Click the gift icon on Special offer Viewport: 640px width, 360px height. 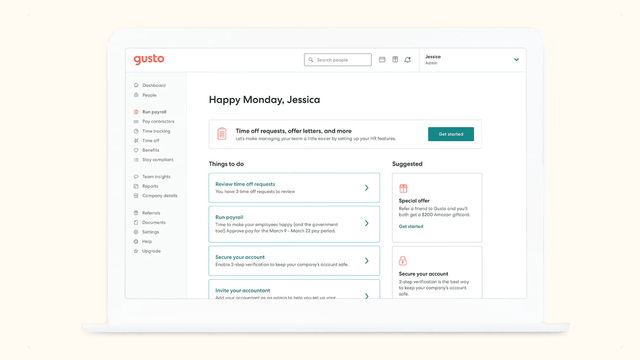click(403, 188)
